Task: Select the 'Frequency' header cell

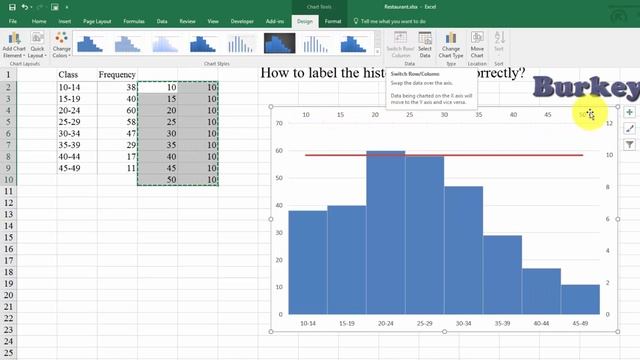Action: coord(117,75)
